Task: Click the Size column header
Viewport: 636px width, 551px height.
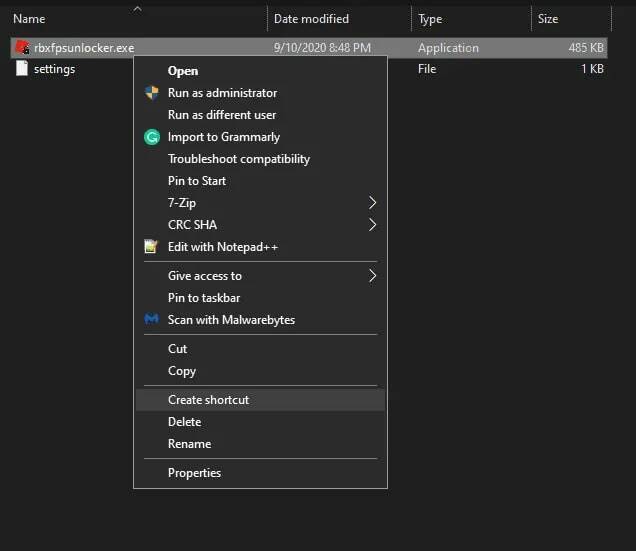Action: pyautogui.click(x=548, y=19)
